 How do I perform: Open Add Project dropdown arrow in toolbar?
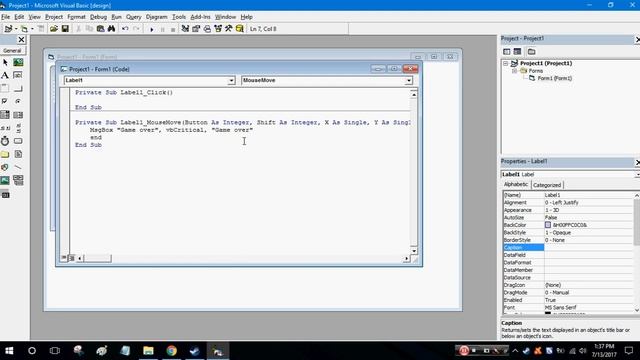tap(16, 29)
